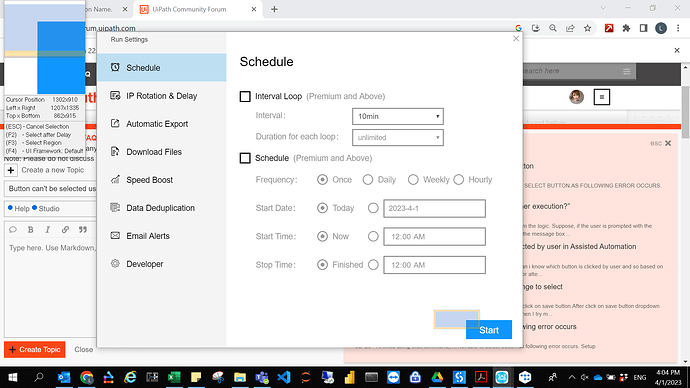This screenshot has width=690, height=388.
Task: Click the red arrow extension icon
Action: click(x=609, y=28)
